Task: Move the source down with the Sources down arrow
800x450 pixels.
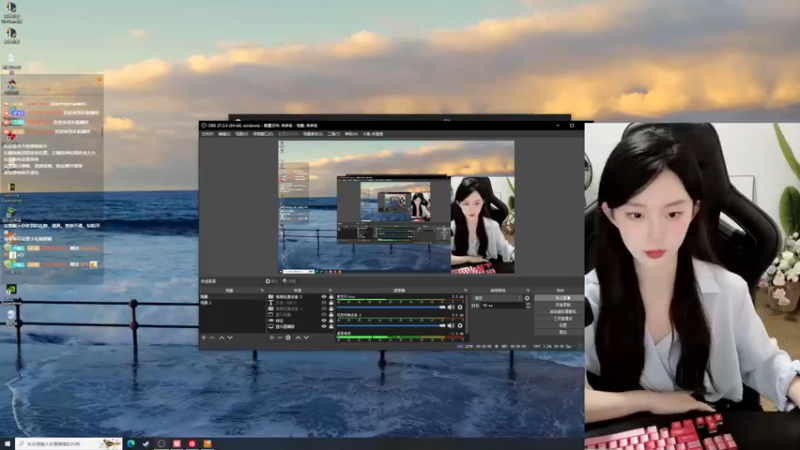Action: (306, 338)
